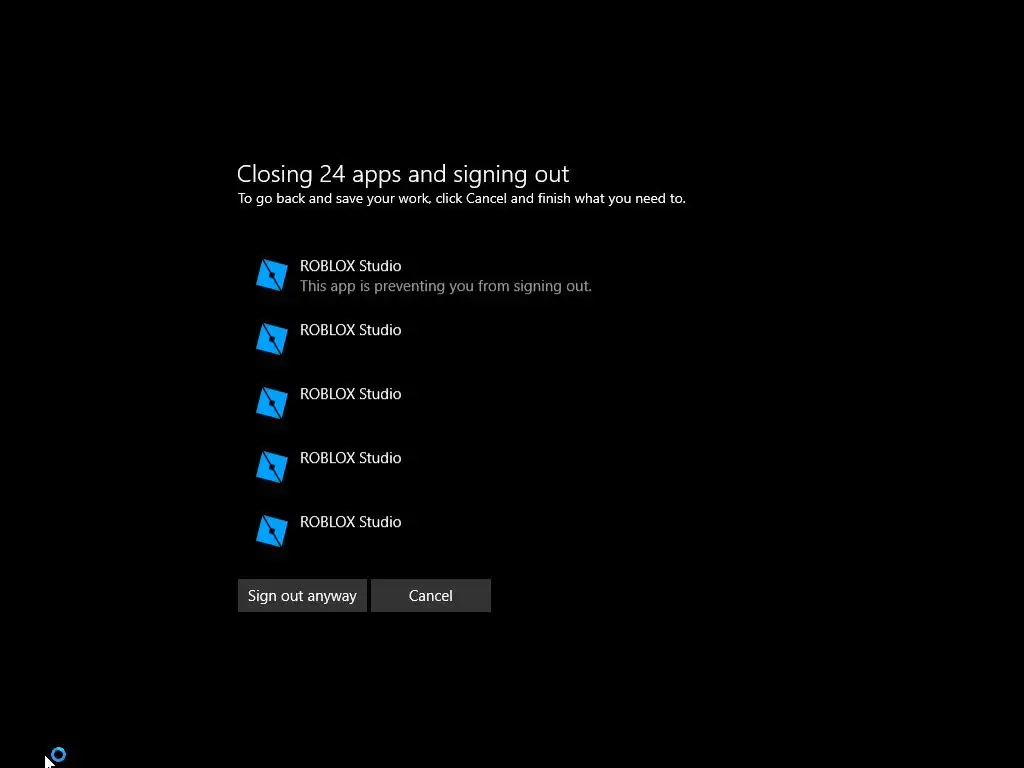Click the "To go back and save your work" text

tap(334, 199)
